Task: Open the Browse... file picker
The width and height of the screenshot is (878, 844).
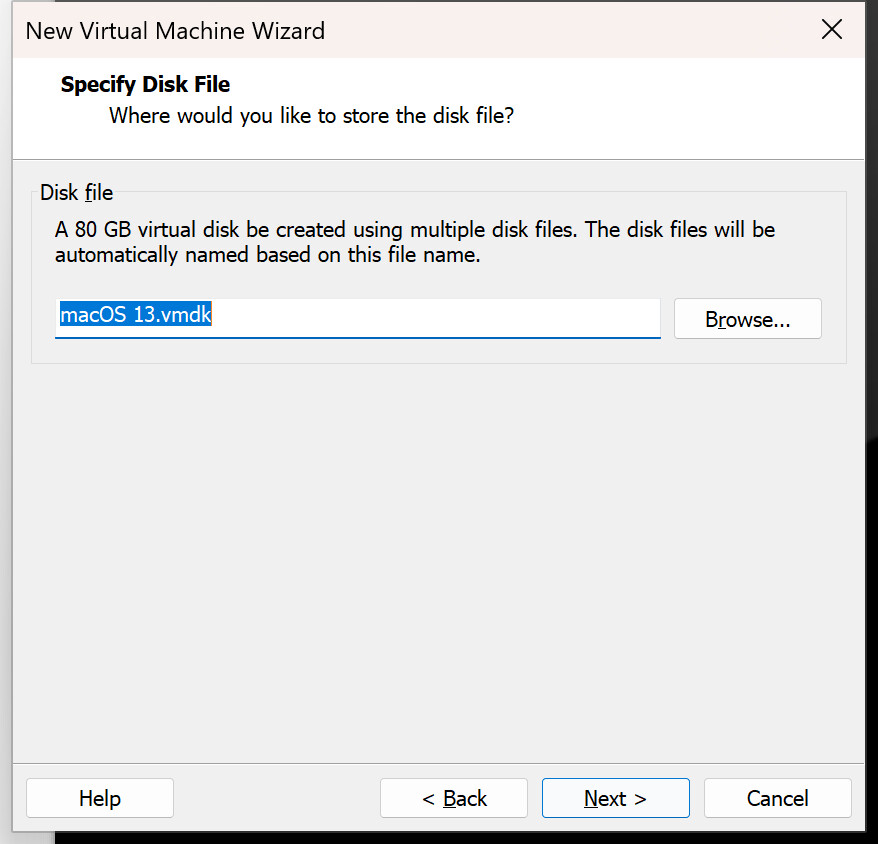Action: click(x=748, y=319)
